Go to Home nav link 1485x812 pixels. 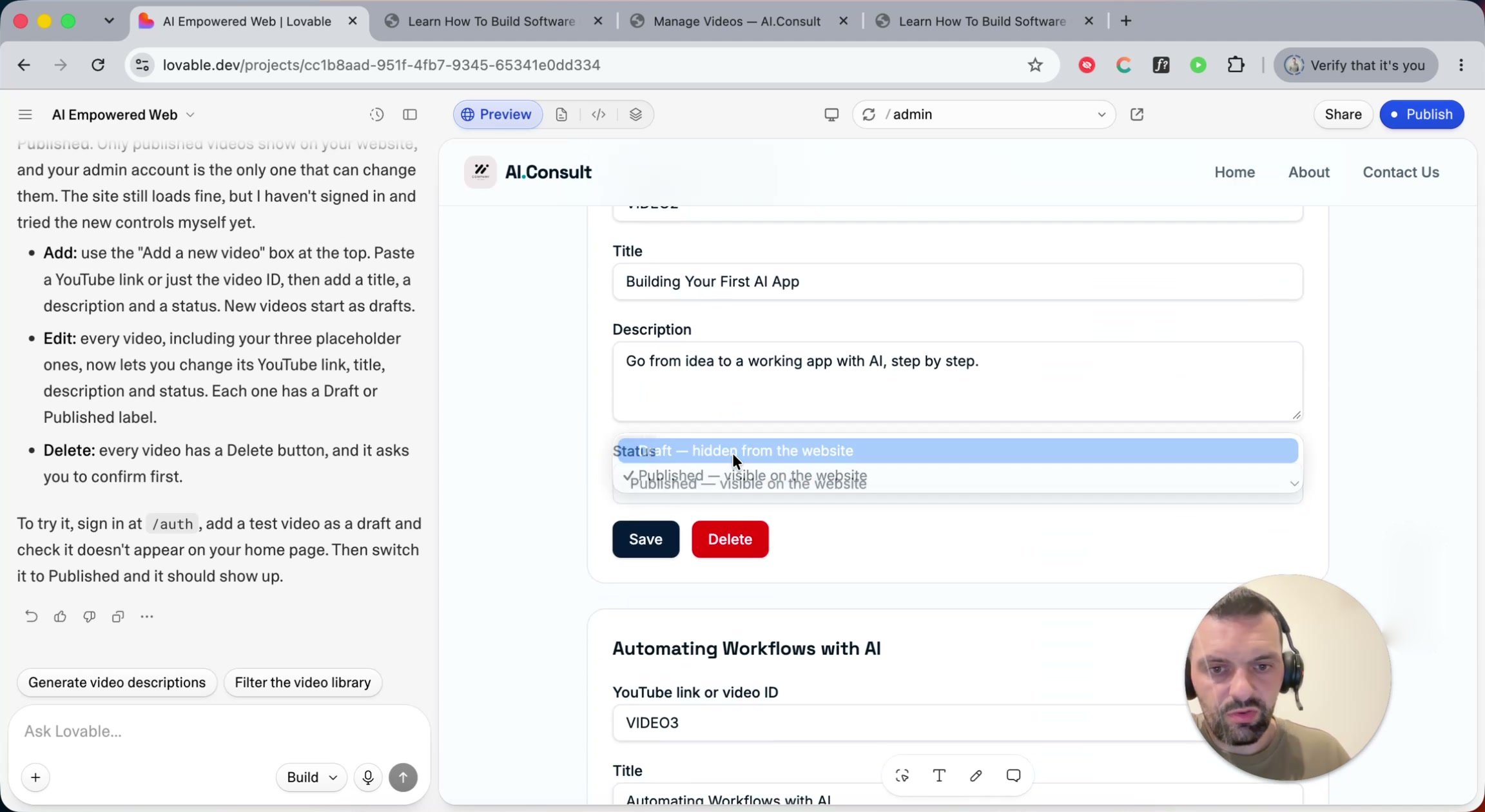tap(1234, 172)
